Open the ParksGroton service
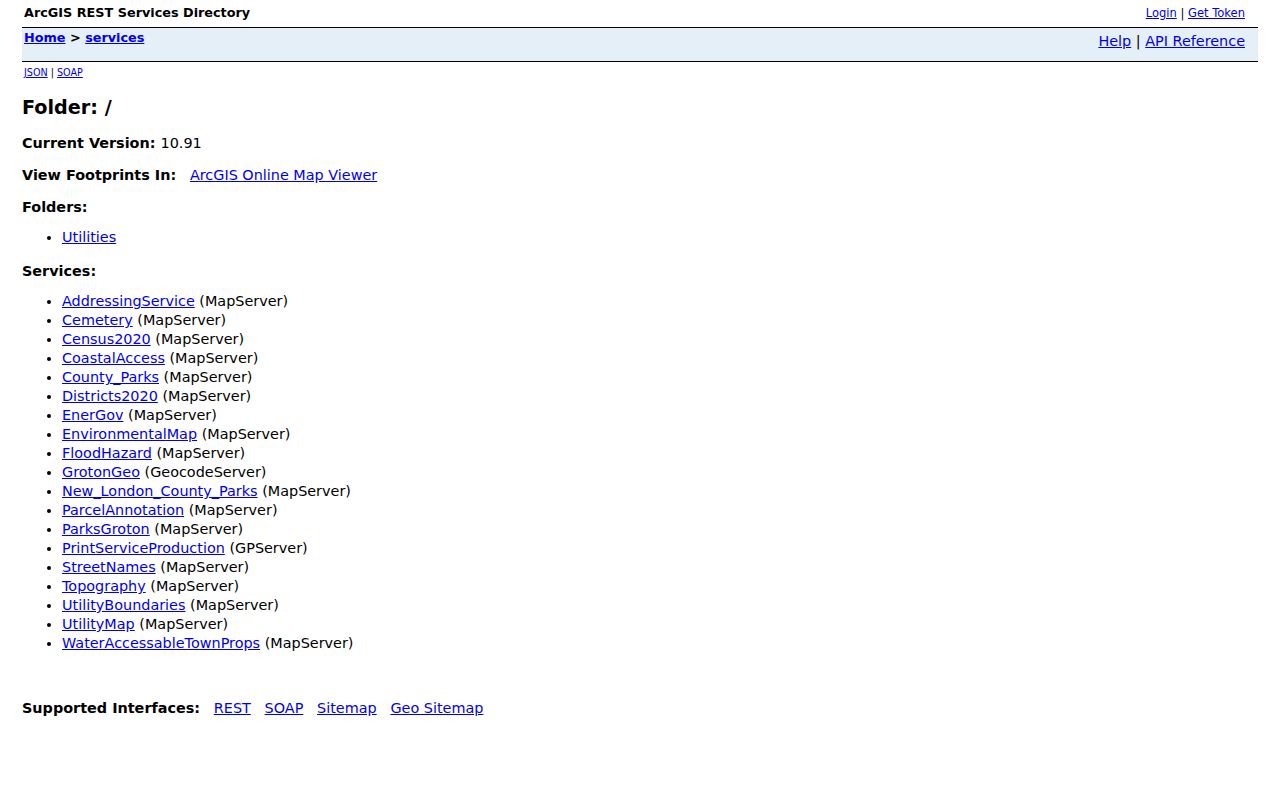The image size is (1280, 800). coord(105,529)
